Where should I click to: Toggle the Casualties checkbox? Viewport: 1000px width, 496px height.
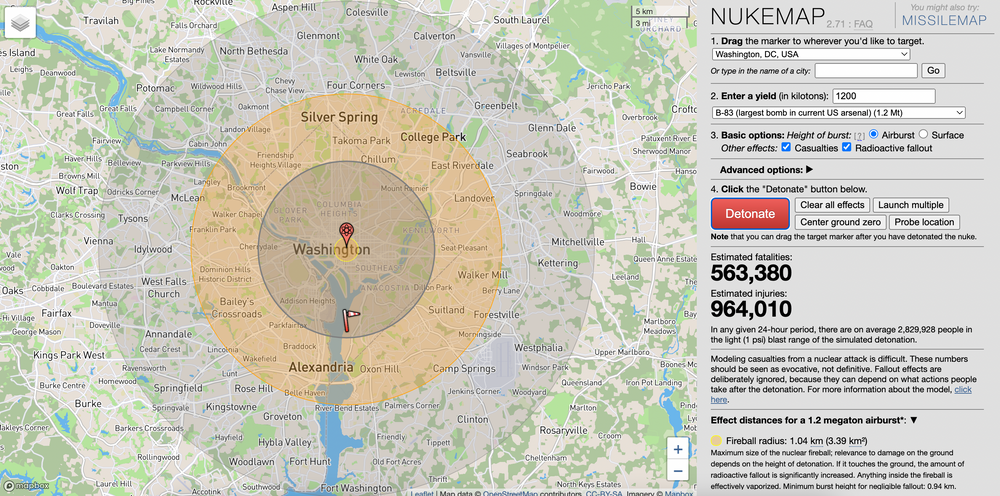(786, 147)
